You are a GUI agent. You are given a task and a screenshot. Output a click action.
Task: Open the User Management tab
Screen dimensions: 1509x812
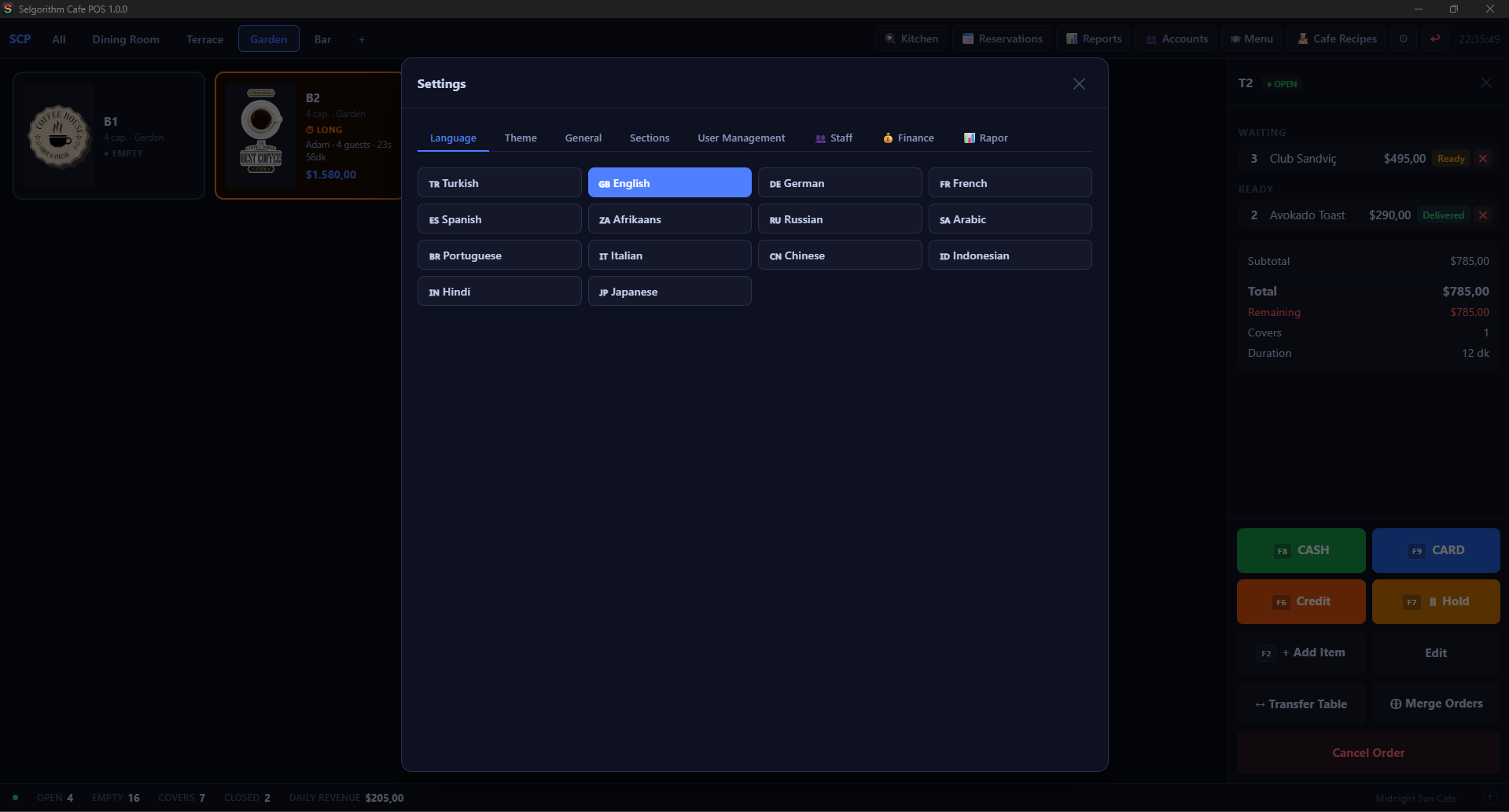click(741, 138)
